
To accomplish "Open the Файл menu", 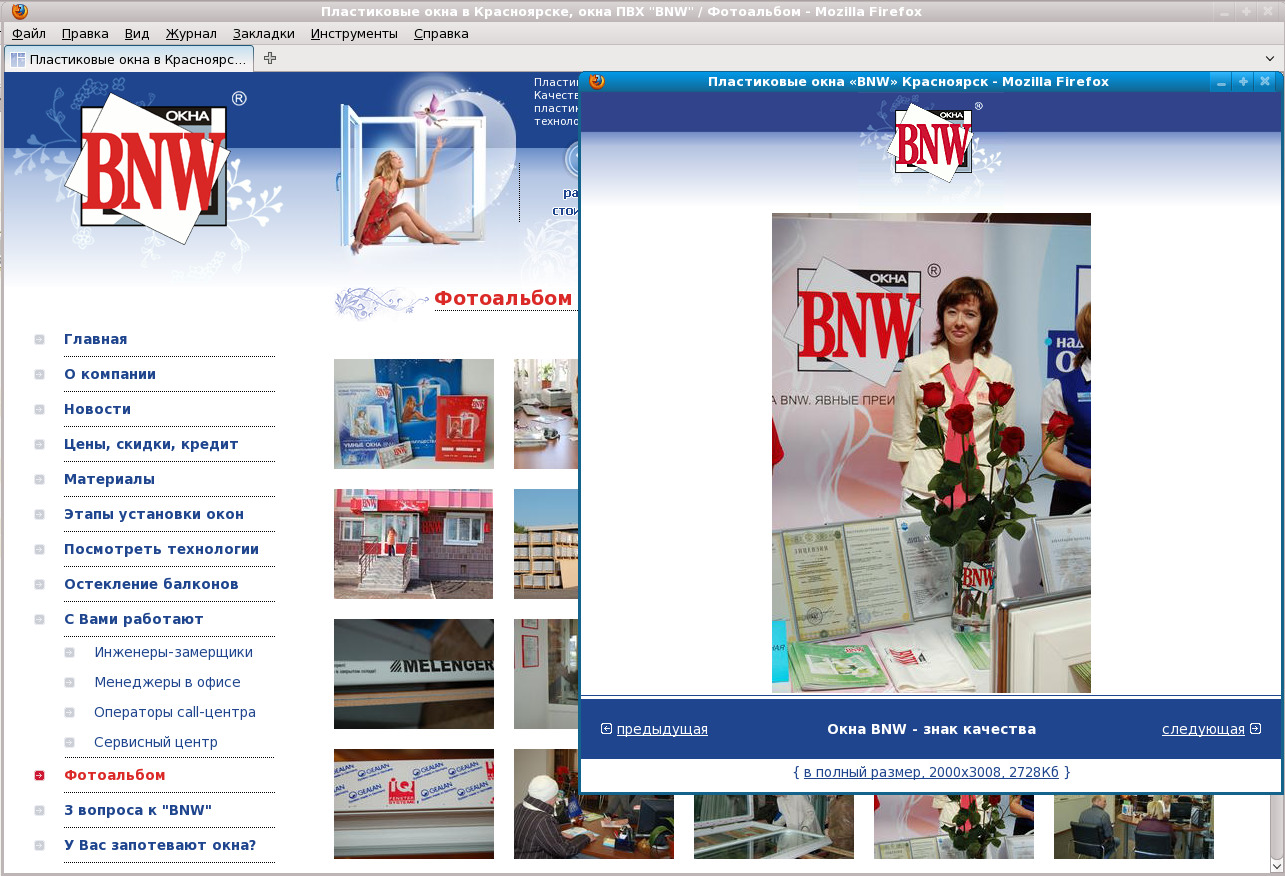I will click(x=29, y=33).
